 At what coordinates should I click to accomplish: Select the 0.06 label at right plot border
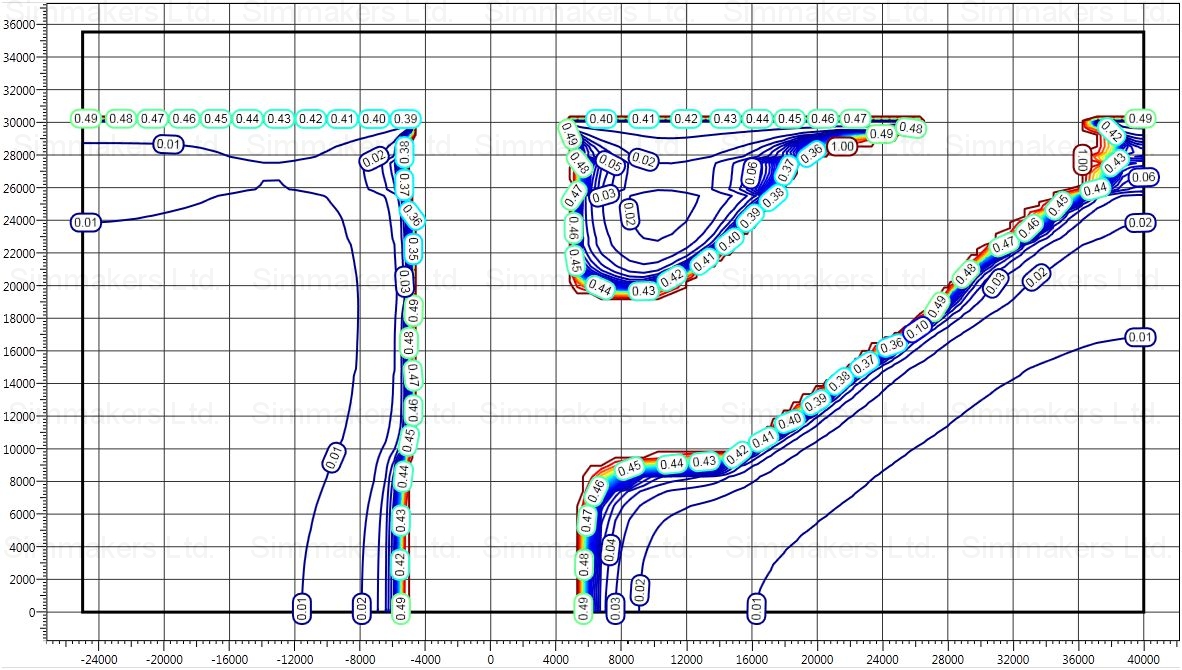pos(1142,177)
